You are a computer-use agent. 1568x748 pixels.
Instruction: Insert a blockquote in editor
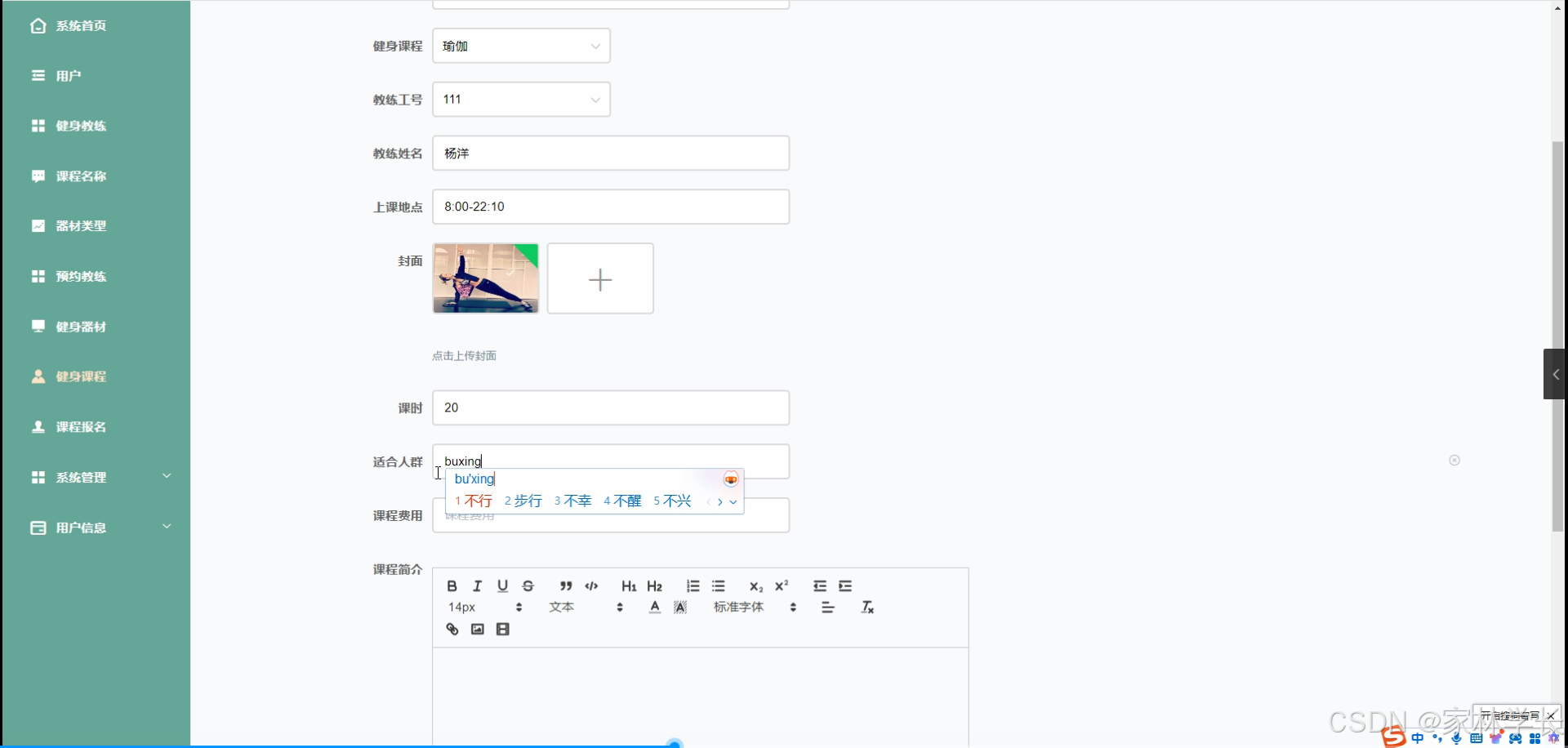pyautogui.click(x=566, y=586)
